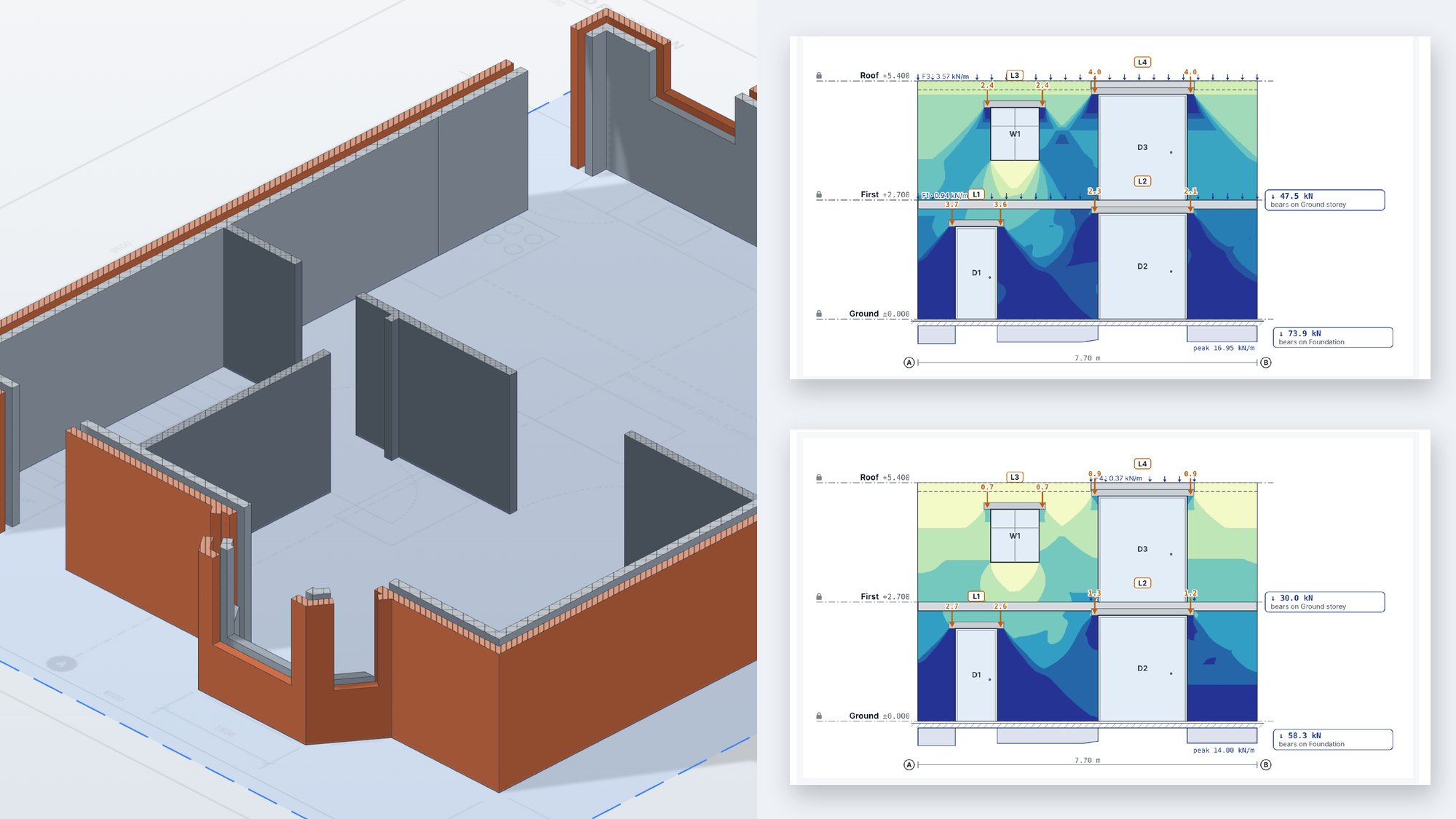Select lintel tag L3 in upper analysis panel
1456x819 pixels.
1015,76
